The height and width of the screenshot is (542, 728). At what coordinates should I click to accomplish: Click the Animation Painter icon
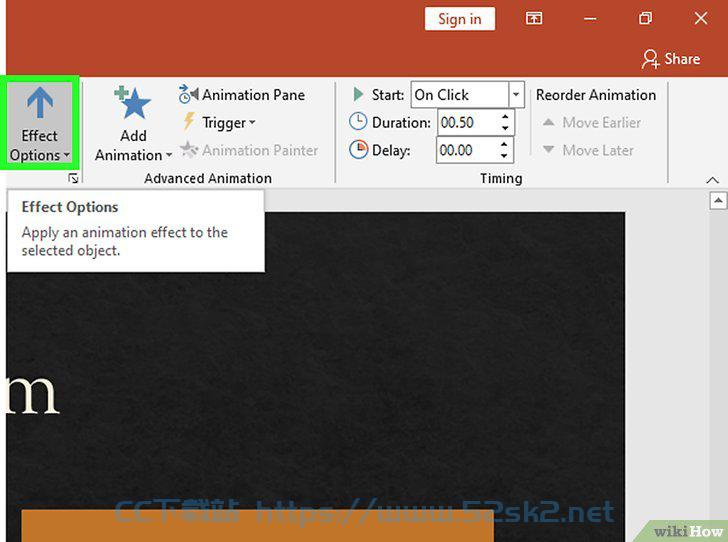(189, 150)
